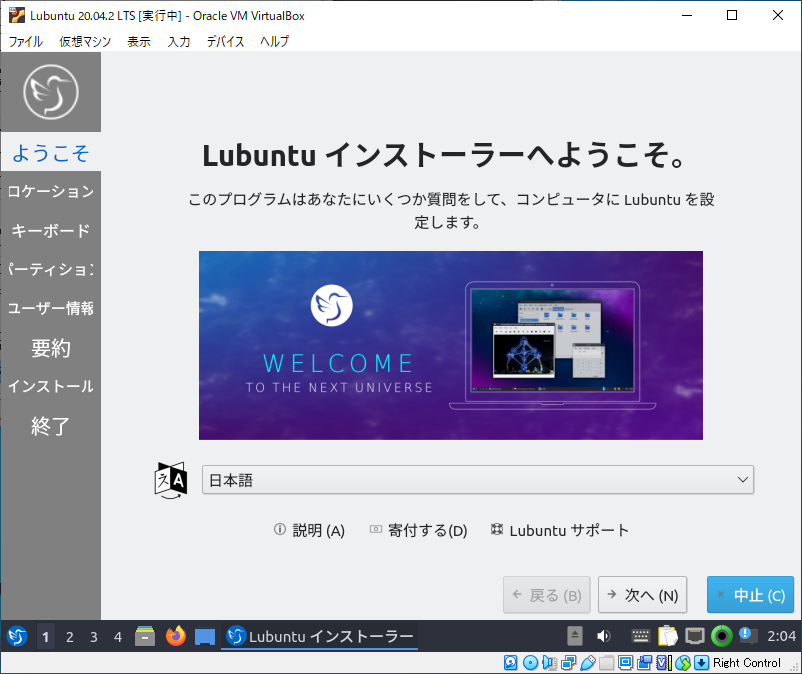Image resolution: width=802 pixels, height=674 pixels.
Task: Open the 入力 menu
Action: 179,41
